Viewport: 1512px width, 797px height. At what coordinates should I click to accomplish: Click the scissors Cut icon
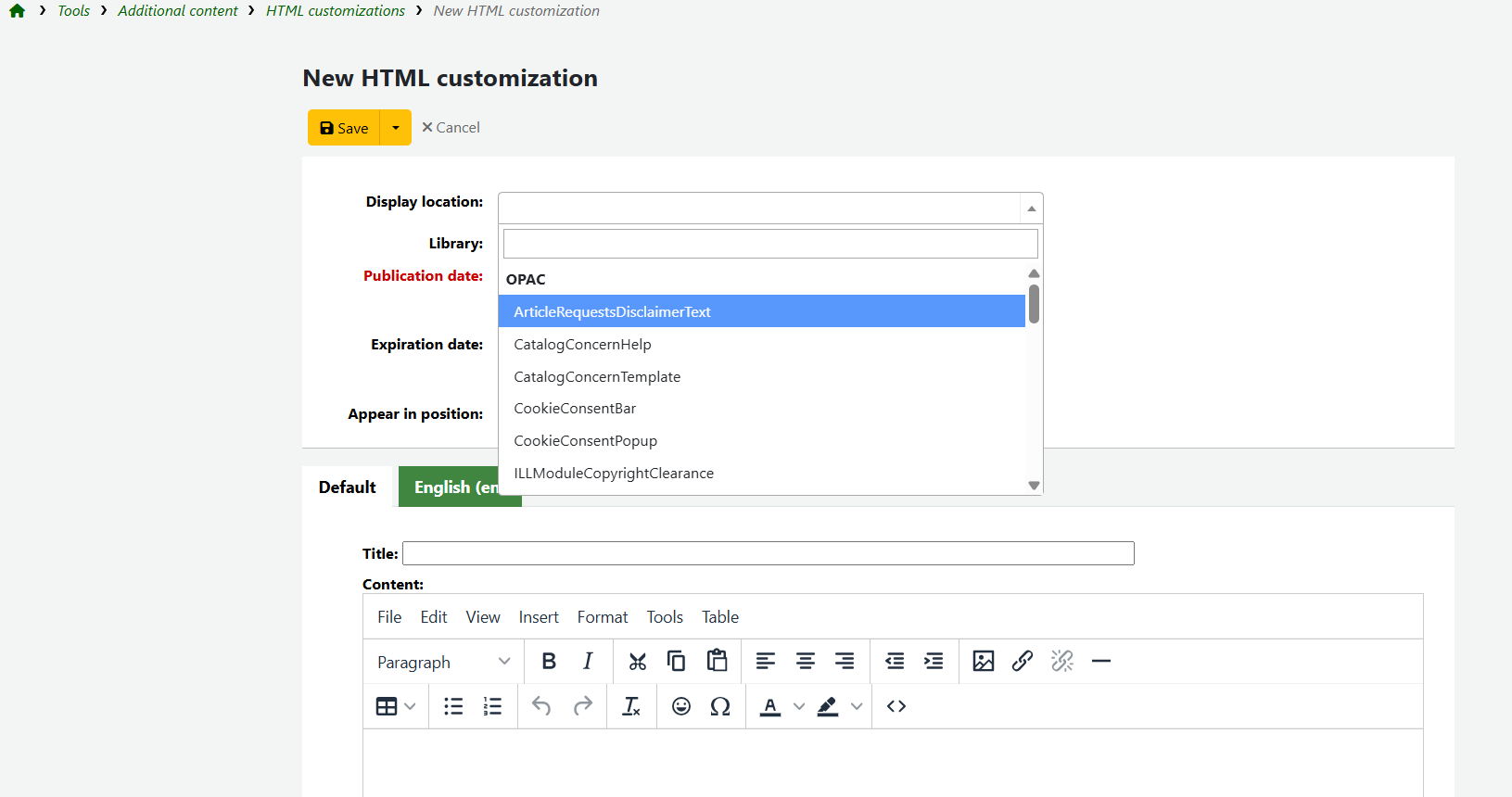click(x=637, y=661)
